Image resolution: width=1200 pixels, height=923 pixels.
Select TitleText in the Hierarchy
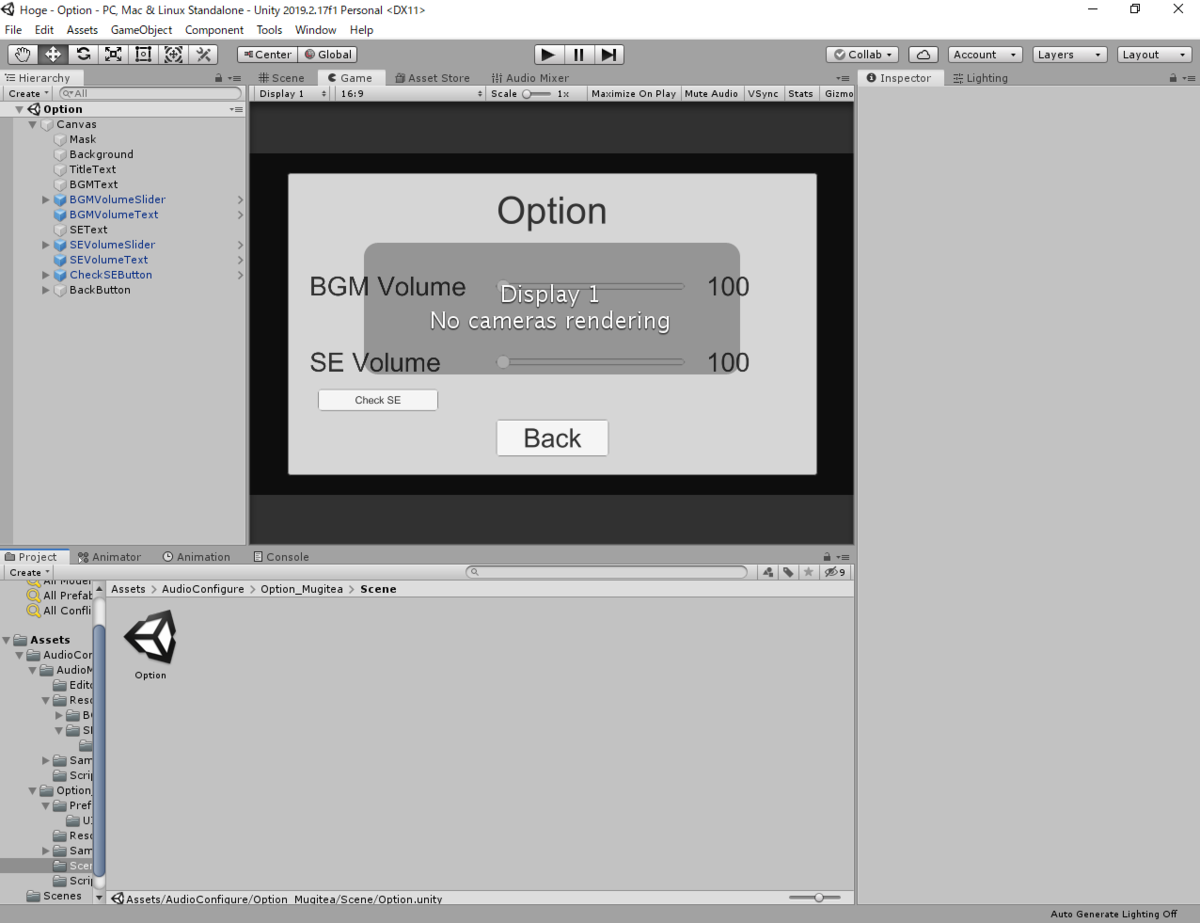coord(93,169)
